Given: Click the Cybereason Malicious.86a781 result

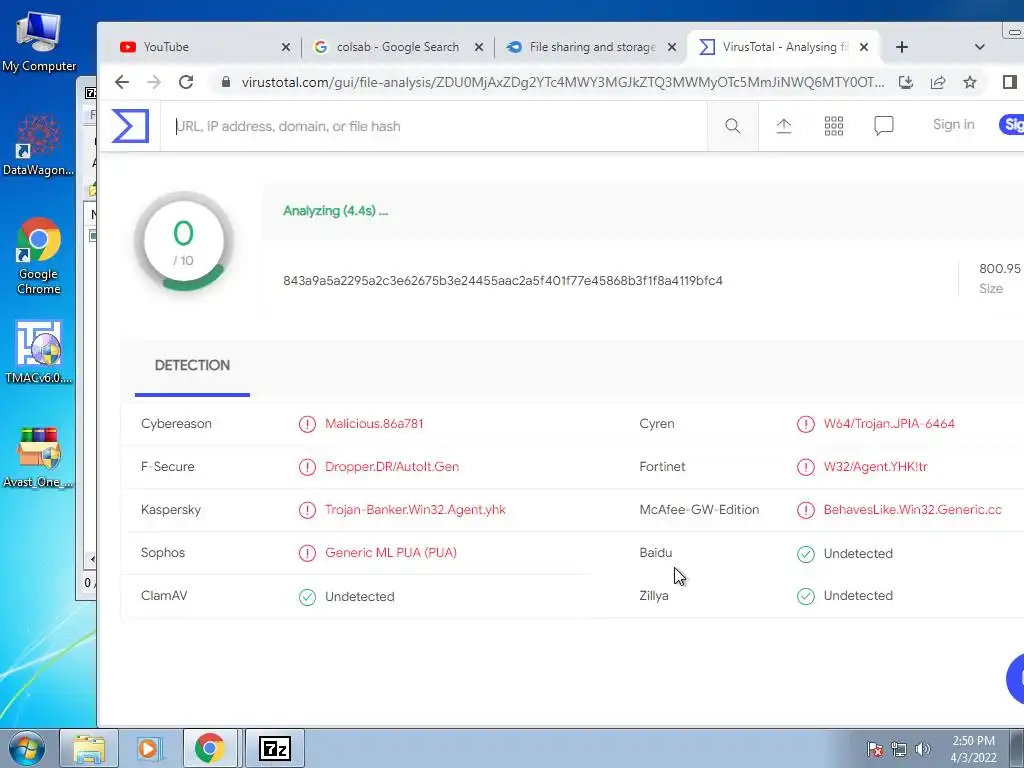Looking at the screenshot, I should pyautogui.click(x=374, y=424).
